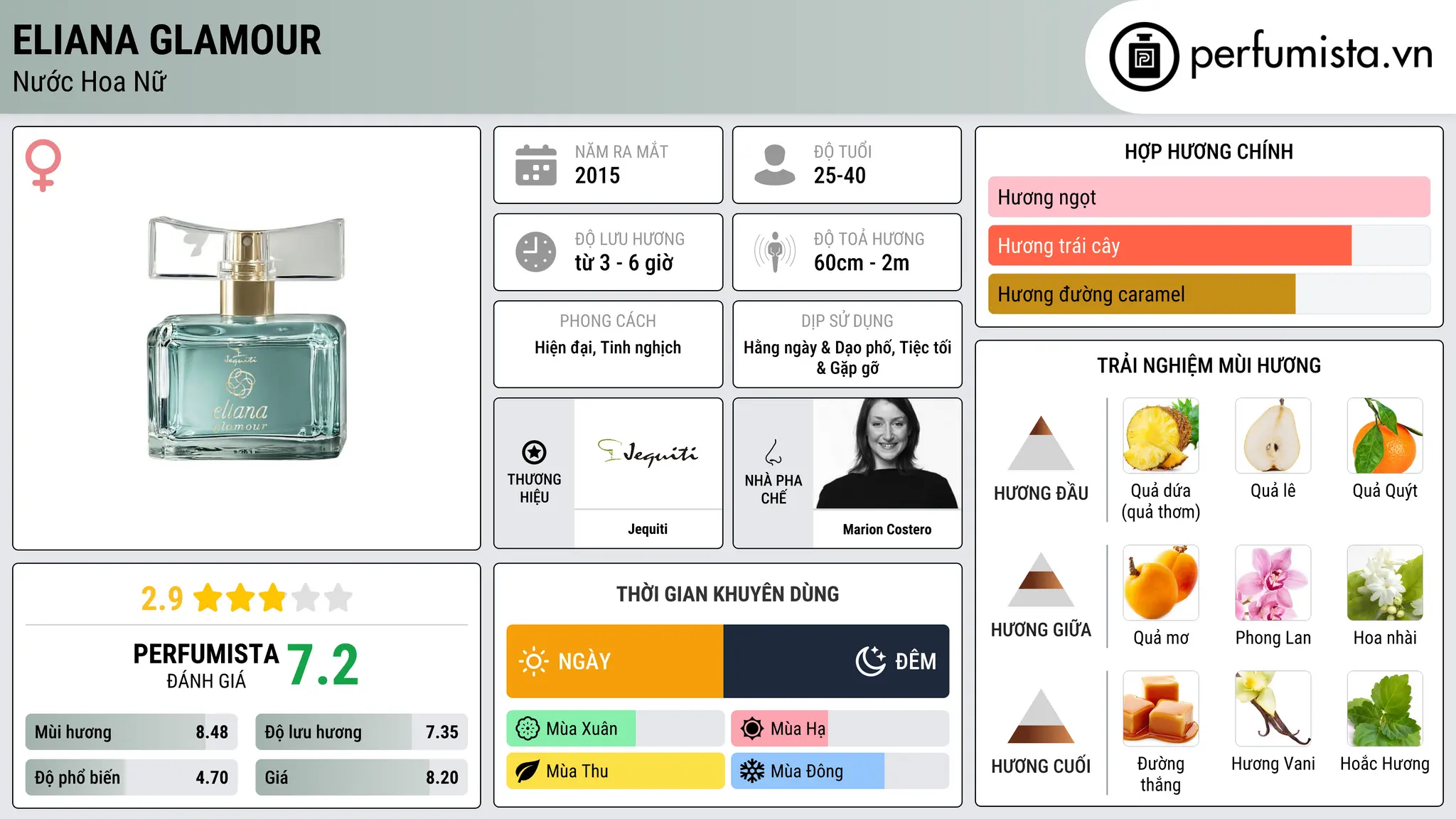Select the Quả dứa pineapple image

(x=1160, y=436)
